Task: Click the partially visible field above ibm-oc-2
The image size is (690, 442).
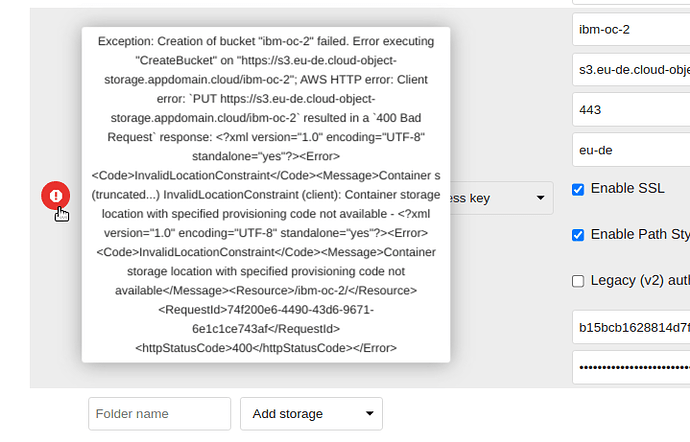Action: pos(631,2)
